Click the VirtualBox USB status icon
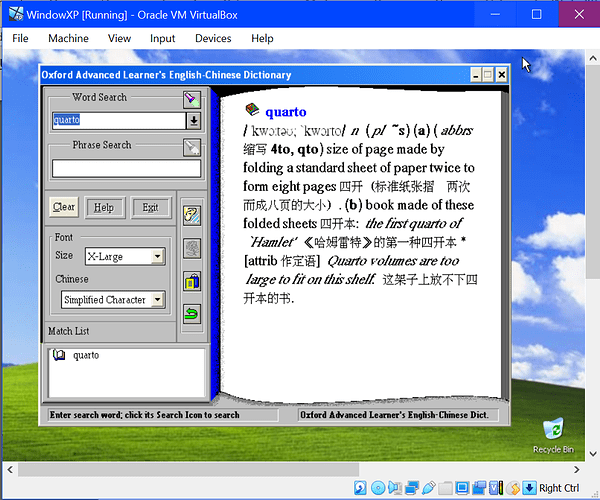The width and height of the screenshot is (600, 500). [429, 488]
